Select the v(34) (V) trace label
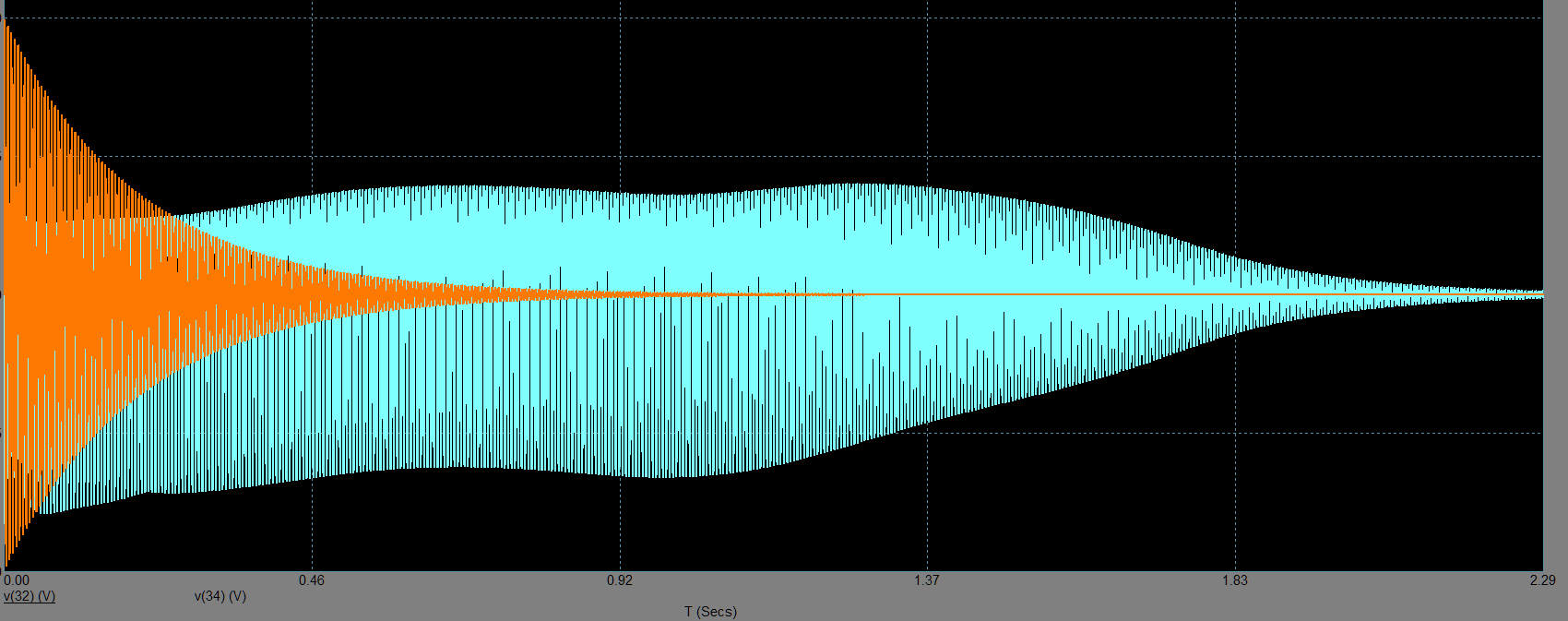Image resolution: width=1568 pixels, height=621 pixels. coord(220,596)
